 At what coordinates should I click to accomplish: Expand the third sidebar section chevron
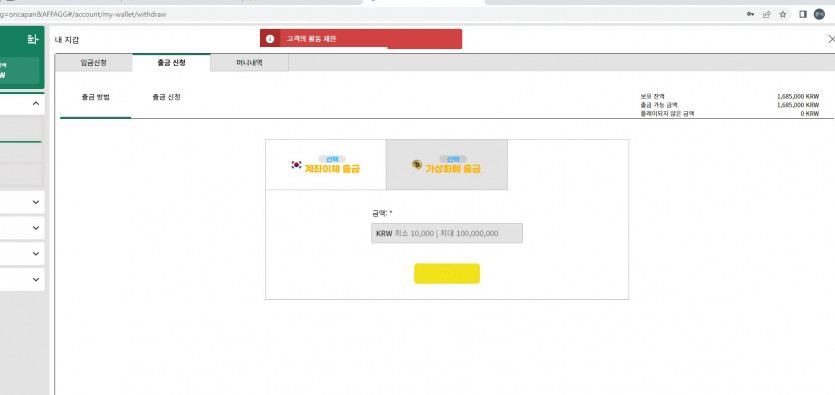pos(36,228)
